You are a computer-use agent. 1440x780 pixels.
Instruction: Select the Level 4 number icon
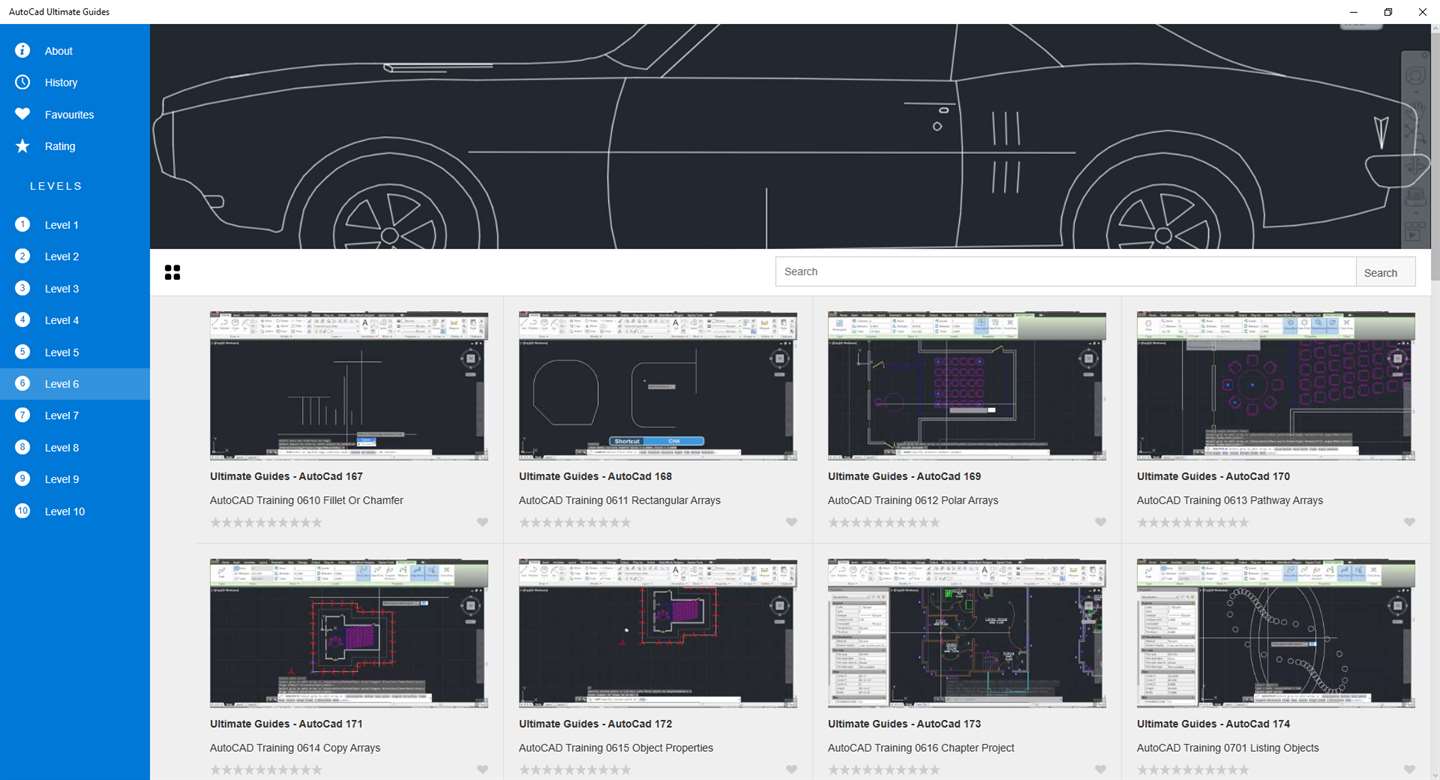click(x=23, y=320)
